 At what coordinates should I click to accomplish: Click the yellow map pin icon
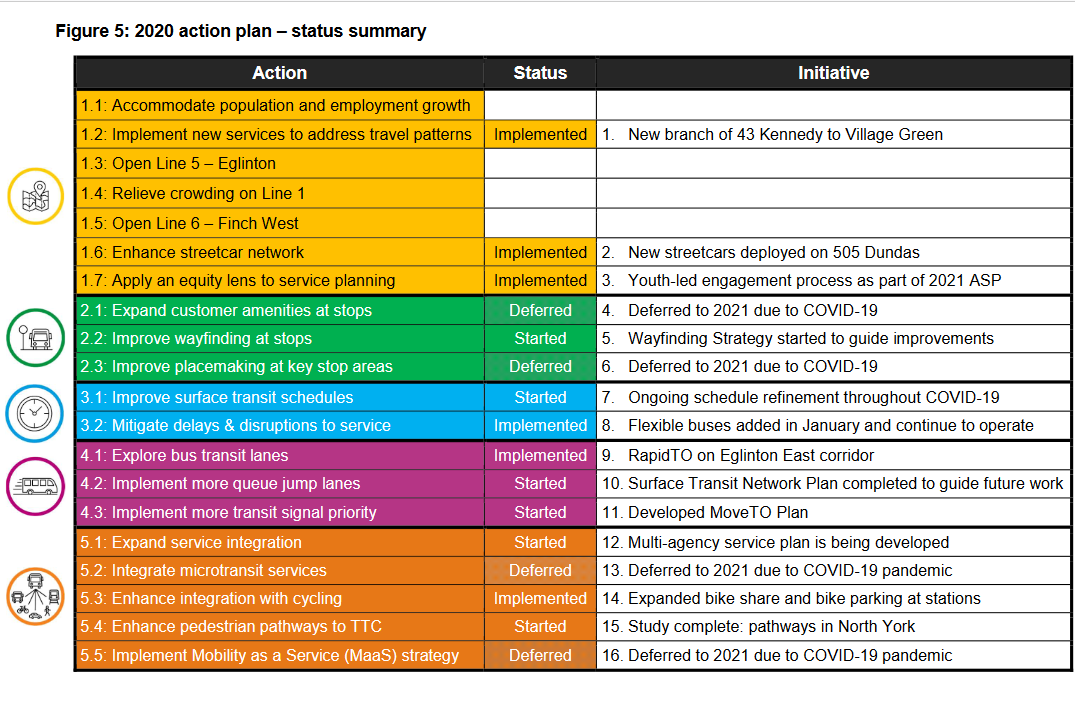[x=36, y=196]
